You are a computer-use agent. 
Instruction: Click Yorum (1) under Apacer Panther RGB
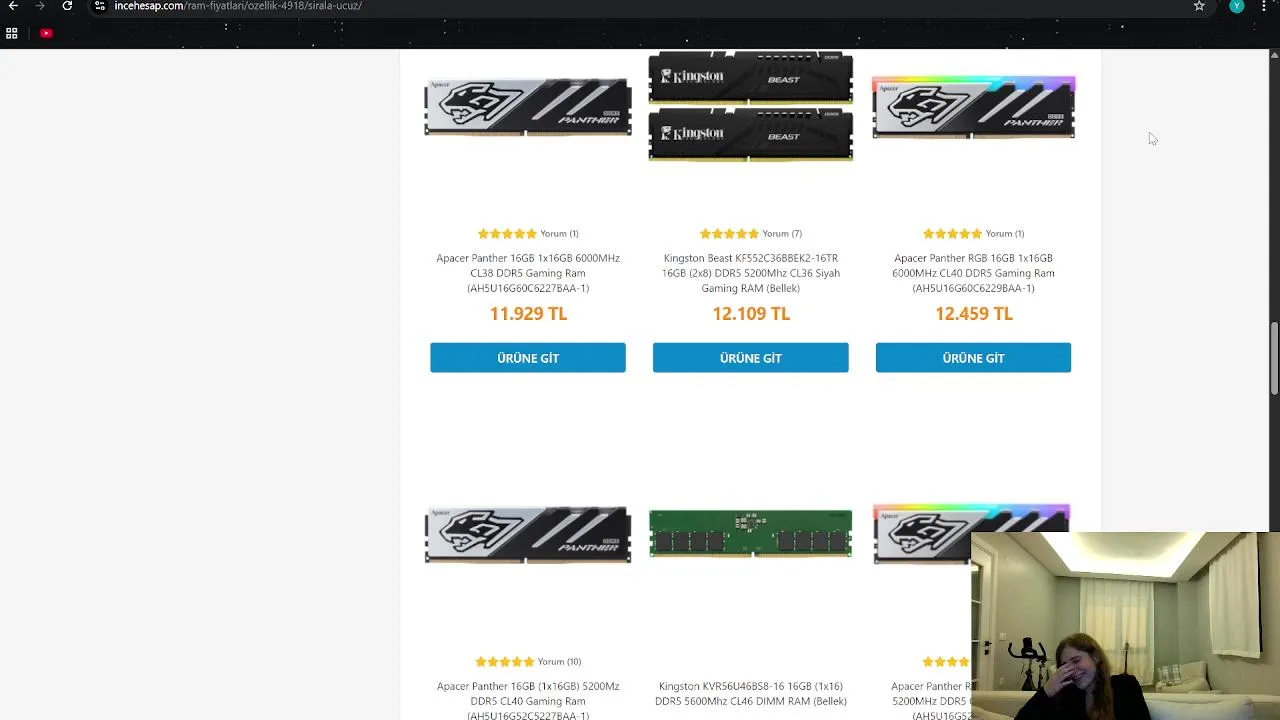click(1005, 234)
